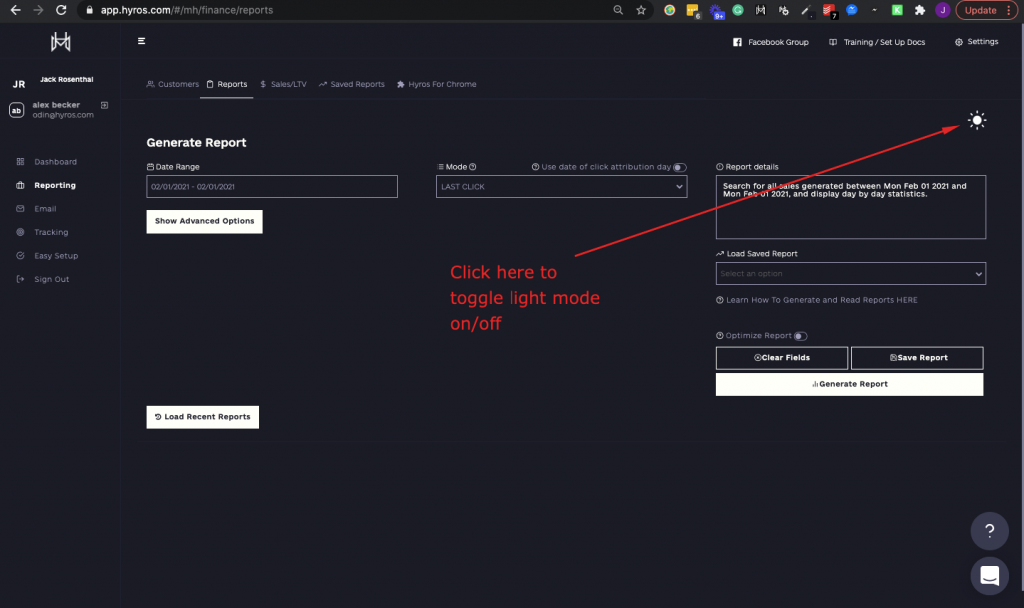Click the Clear Fields button
Image resolution: width=1024 pixels, height=608 pixels.
782,358
